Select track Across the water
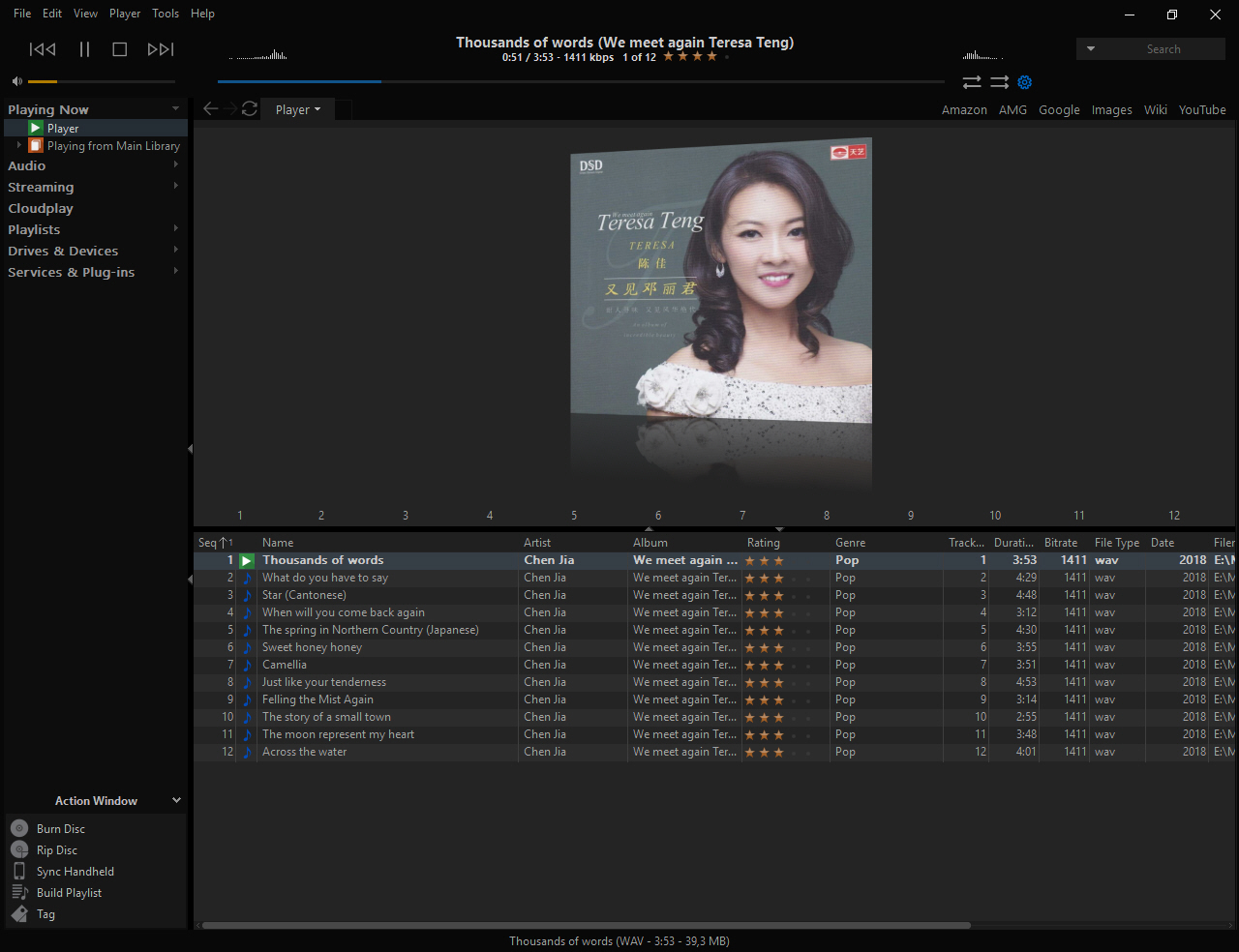Viewport: 1239px width, 952px height. coord(304,752)
